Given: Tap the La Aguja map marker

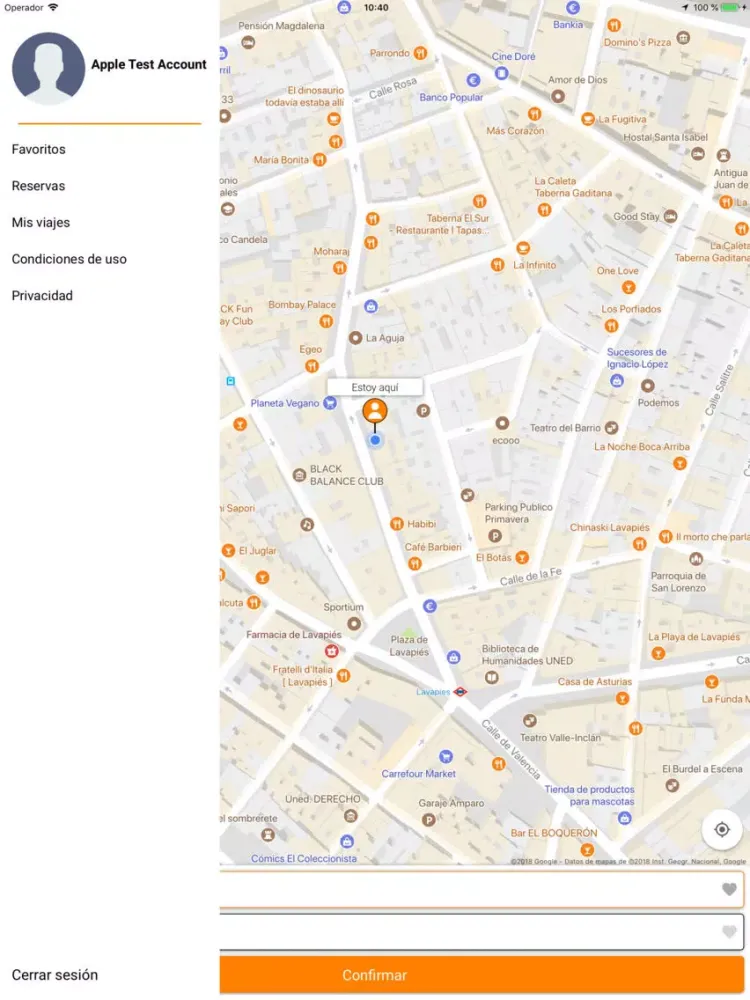Looking at the screenshot, I should pyautogui.click(x=355, y=338).
